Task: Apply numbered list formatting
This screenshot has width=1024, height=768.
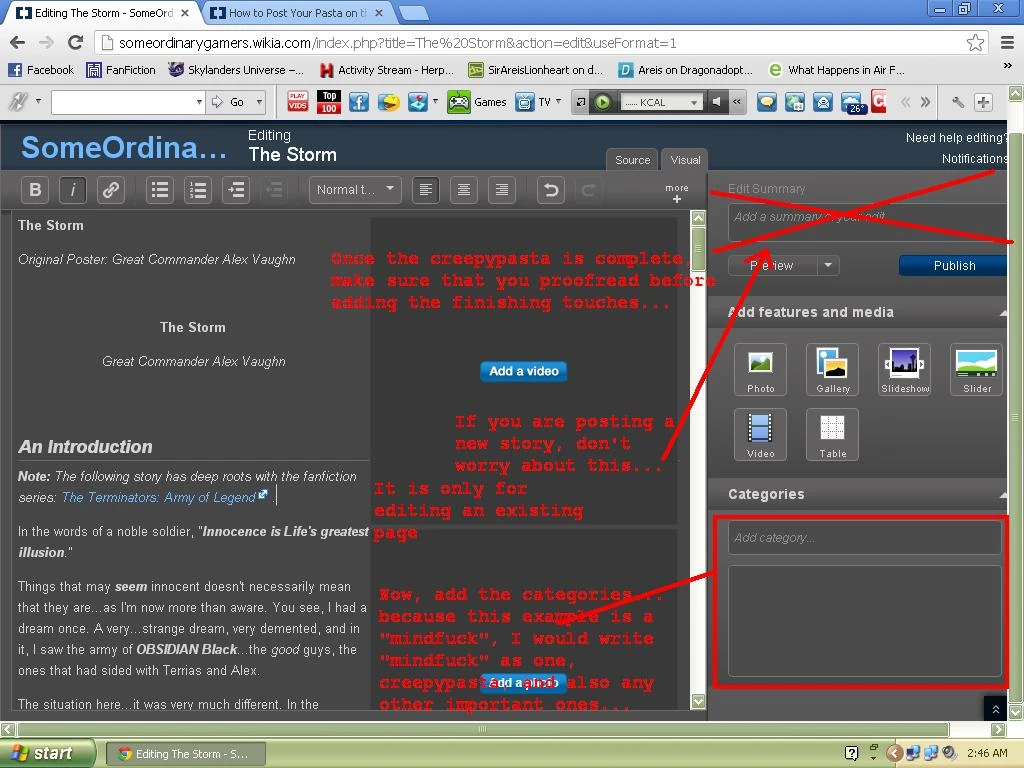Action: [198, 190]
